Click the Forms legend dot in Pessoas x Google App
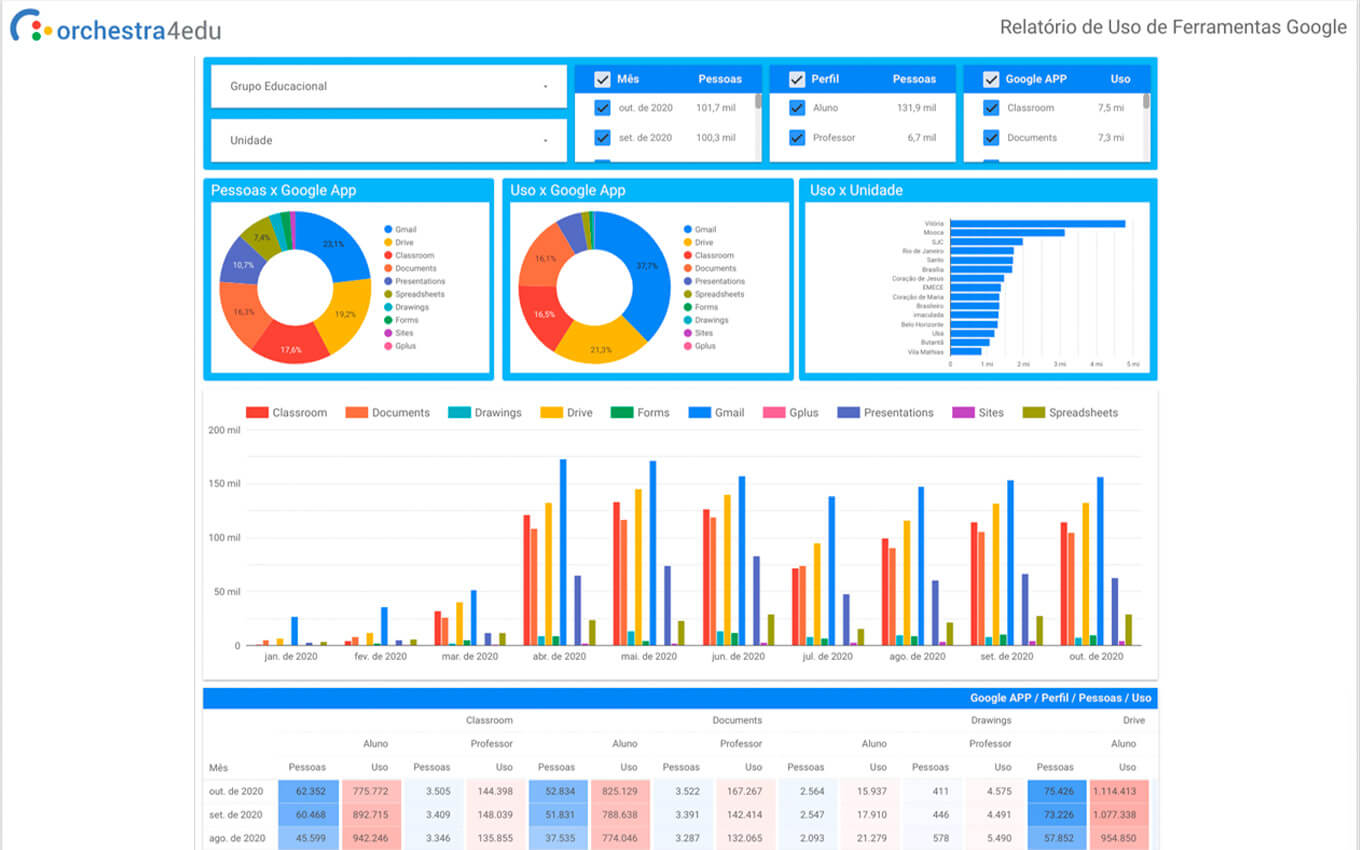 tap(387, 321)
